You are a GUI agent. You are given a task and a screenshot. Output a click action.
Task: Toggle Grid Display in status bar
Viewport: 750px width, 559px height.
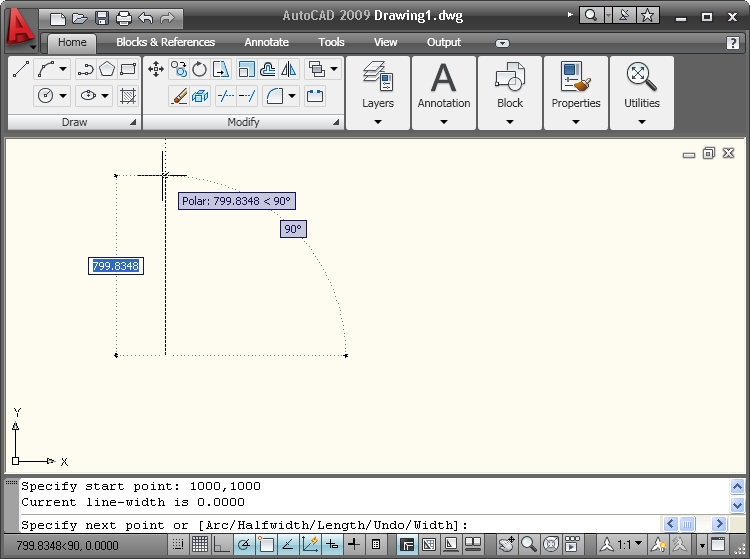coord(199,544)
